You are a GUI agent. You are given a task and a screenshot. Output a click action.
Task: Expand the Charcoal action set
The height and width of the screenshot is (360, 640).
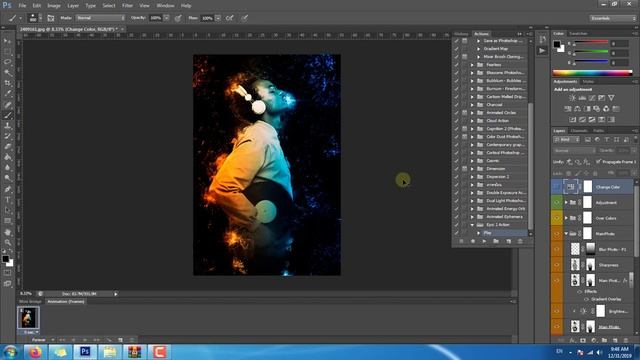[472, 104]
